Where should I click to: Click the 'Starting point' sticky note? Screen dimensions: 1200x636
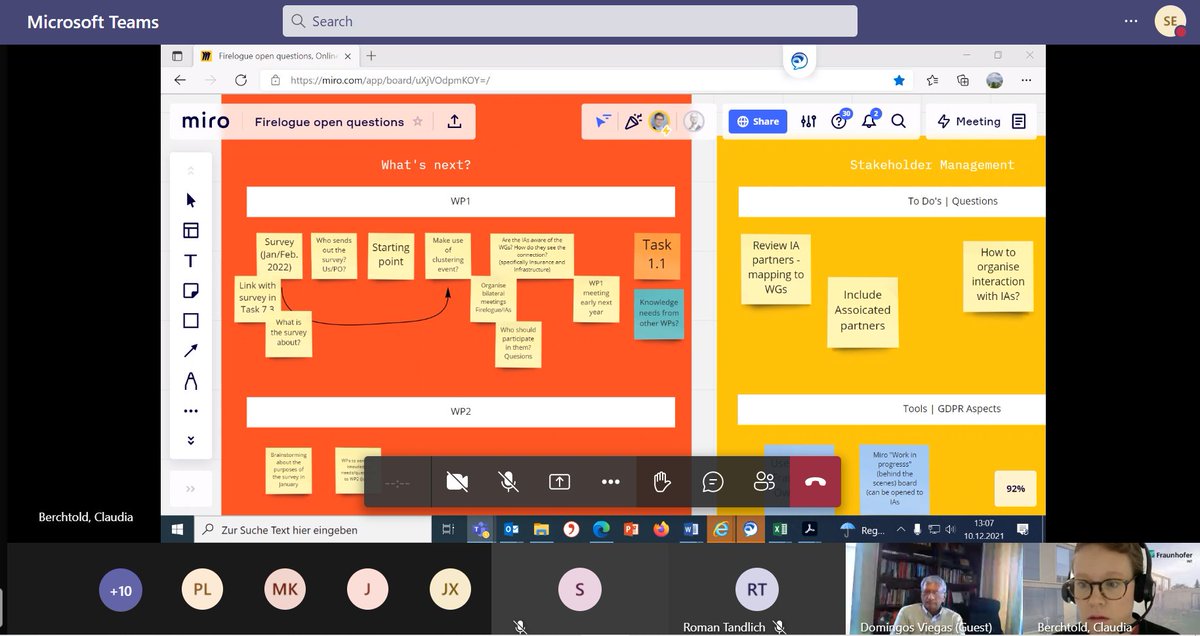tap(391, 254)
